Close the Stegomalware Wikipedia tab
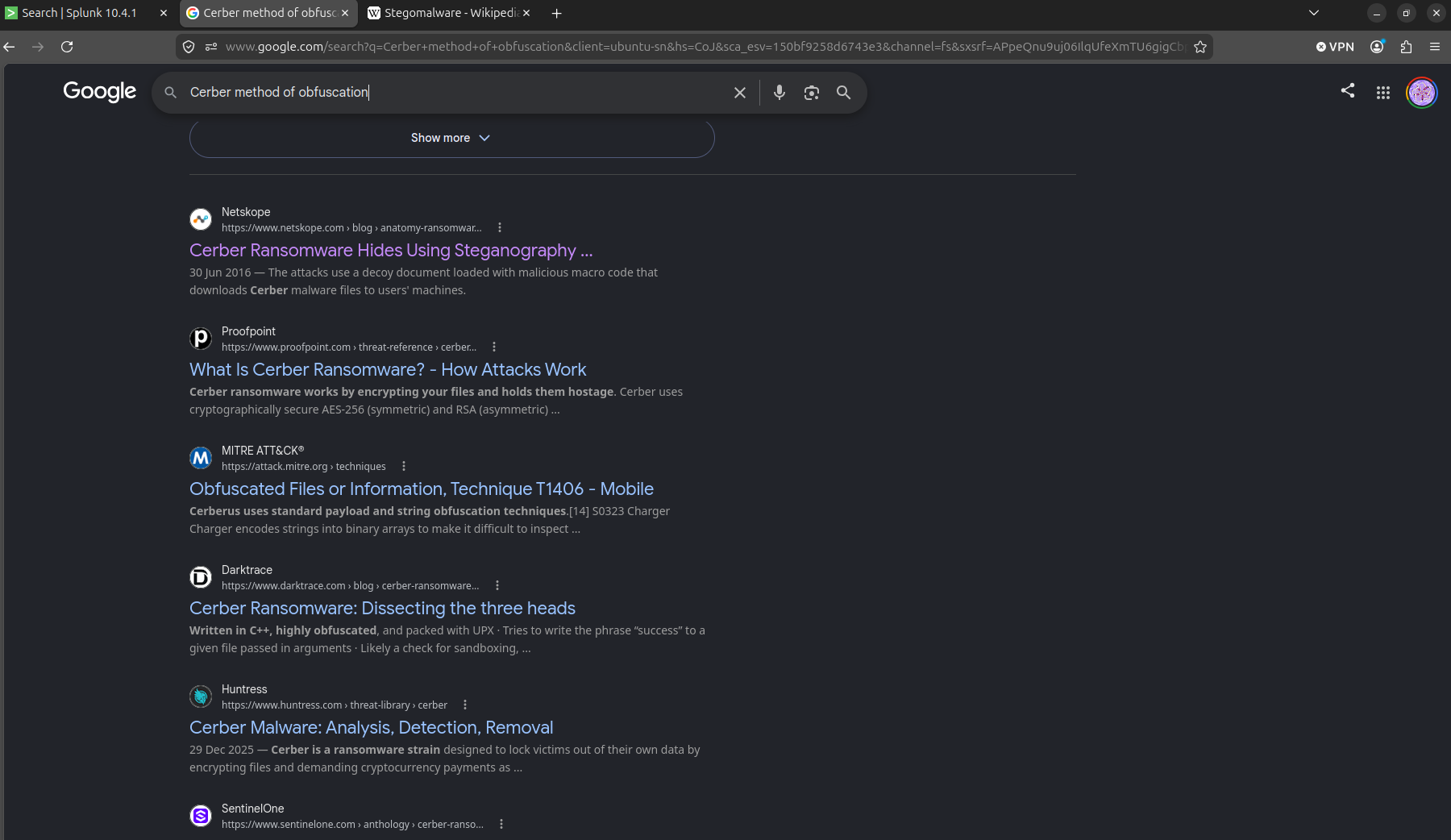This screenshot has height=840, width=1451. (526, 13)
